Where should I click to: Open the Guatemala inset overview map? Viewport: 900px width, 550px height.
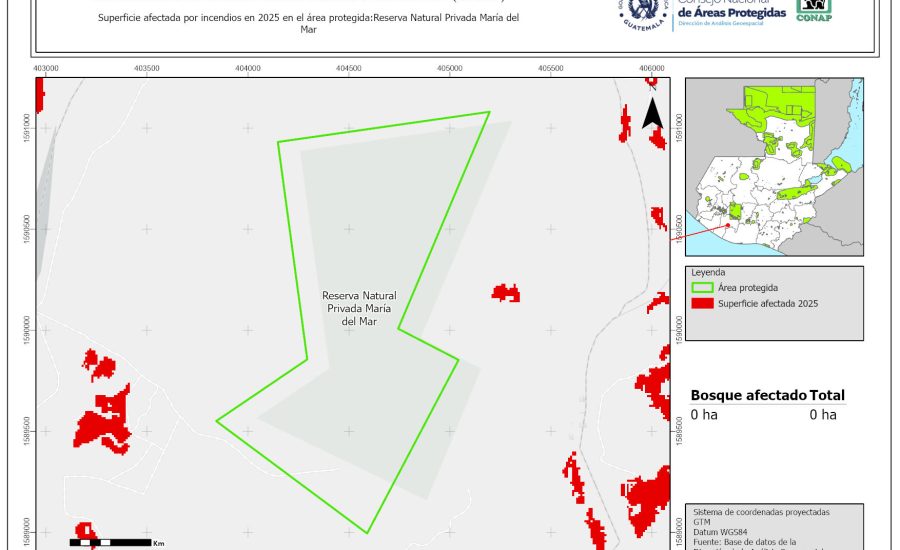[x=773, y=166]
